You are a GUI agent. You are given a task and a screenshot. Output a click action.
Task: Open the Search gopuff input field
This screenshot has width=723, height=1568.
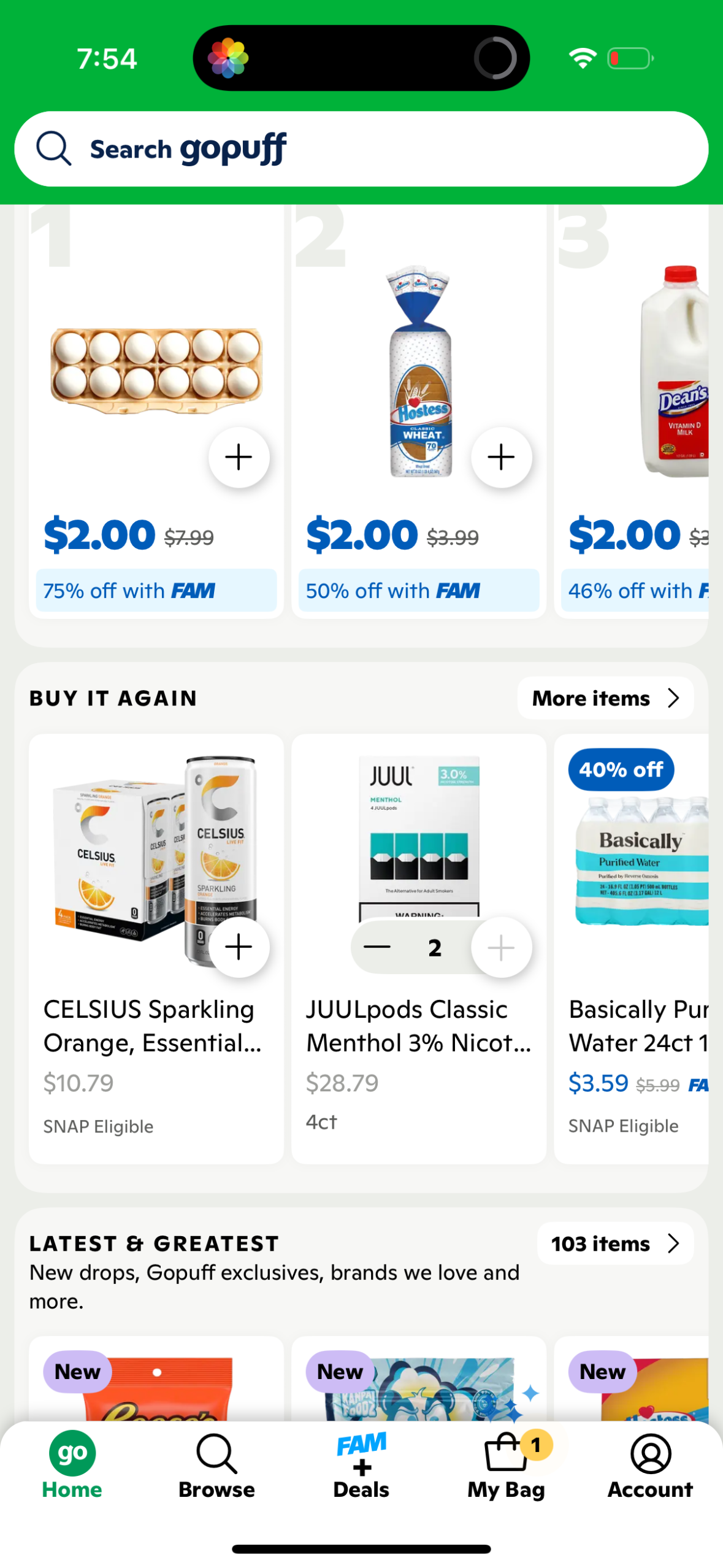point(361,148)
